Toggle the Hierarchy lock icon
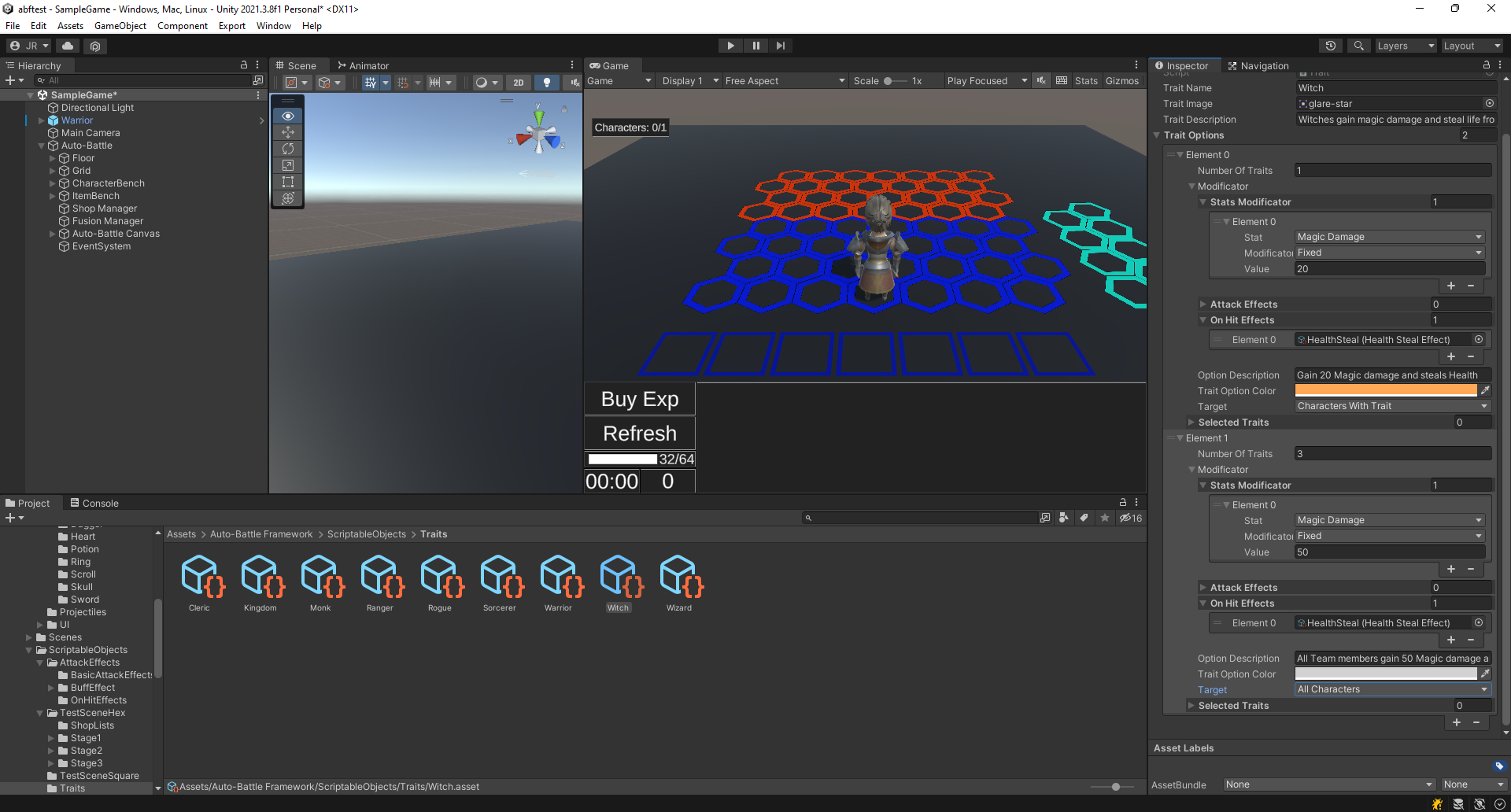 [x=243, y=65]
